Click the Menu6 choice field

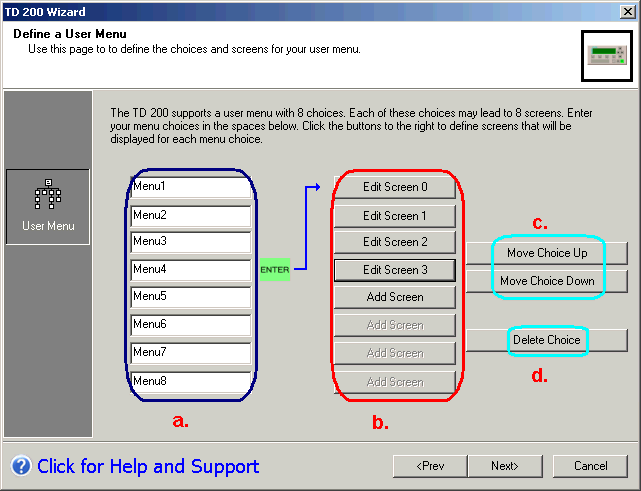(191, 325)
